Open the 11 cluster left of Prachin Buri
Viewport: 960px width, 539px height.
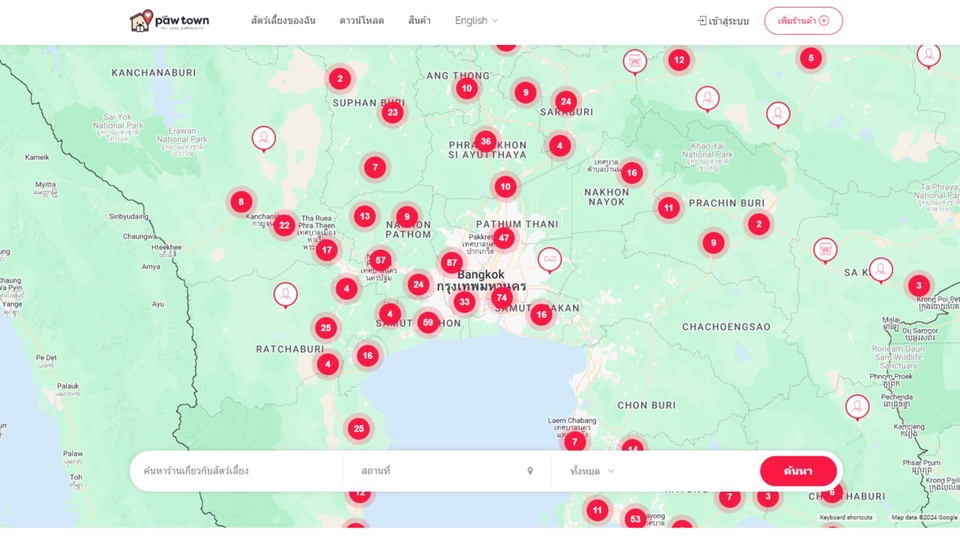pos(669,208)
